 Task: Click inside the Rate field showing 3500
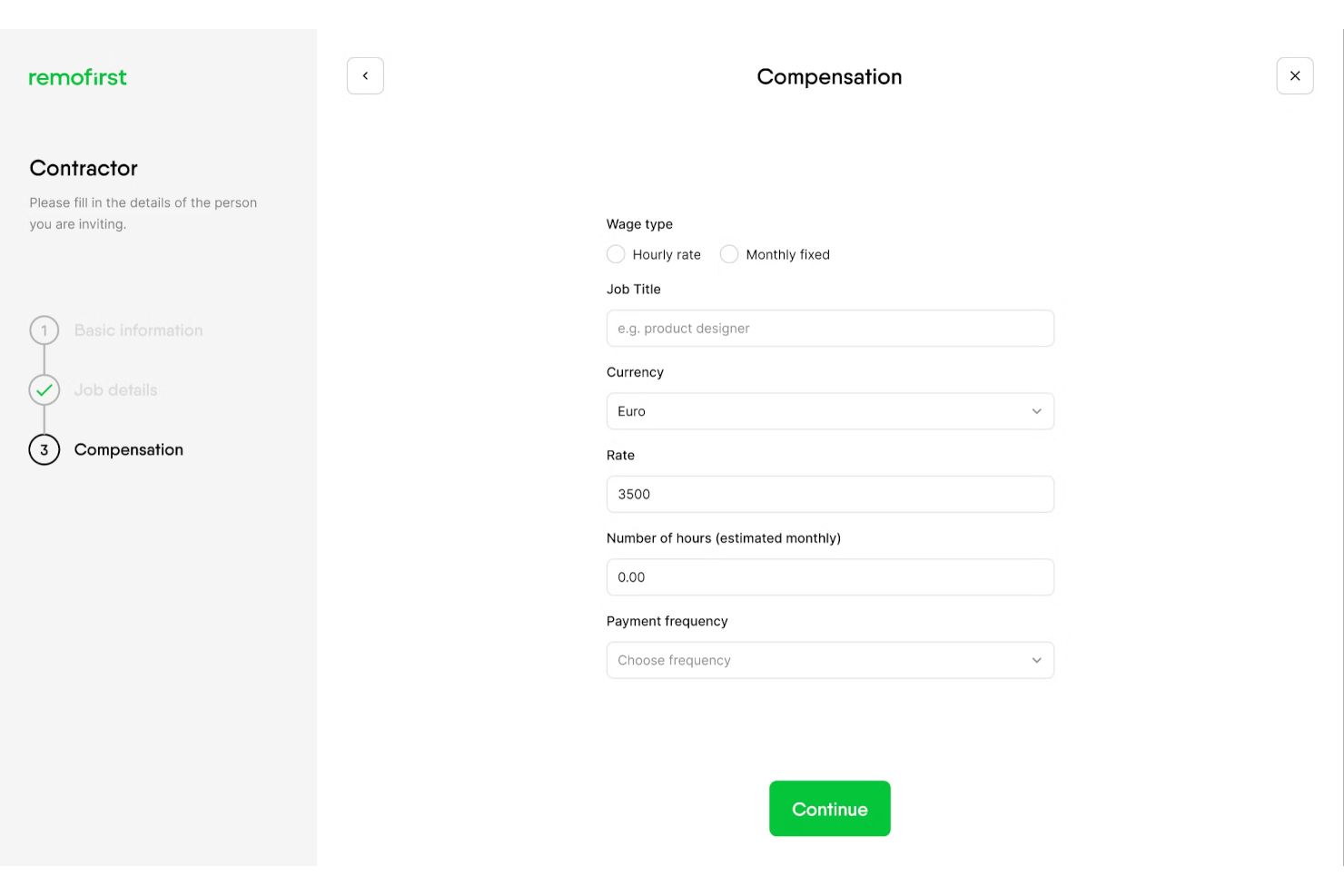[829, 494]
